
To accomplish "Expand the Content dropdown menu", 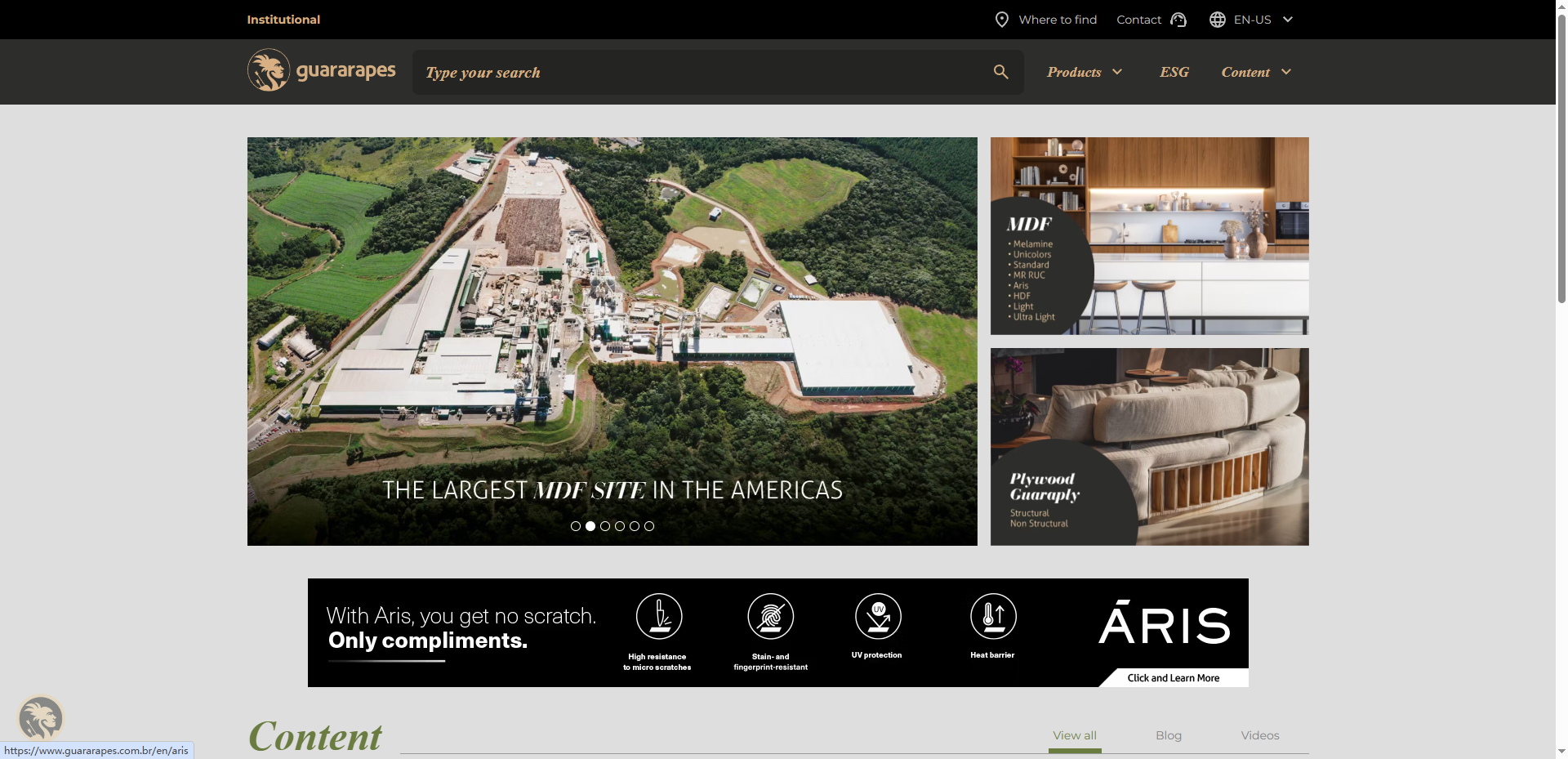I will (x=1255, y=72).
